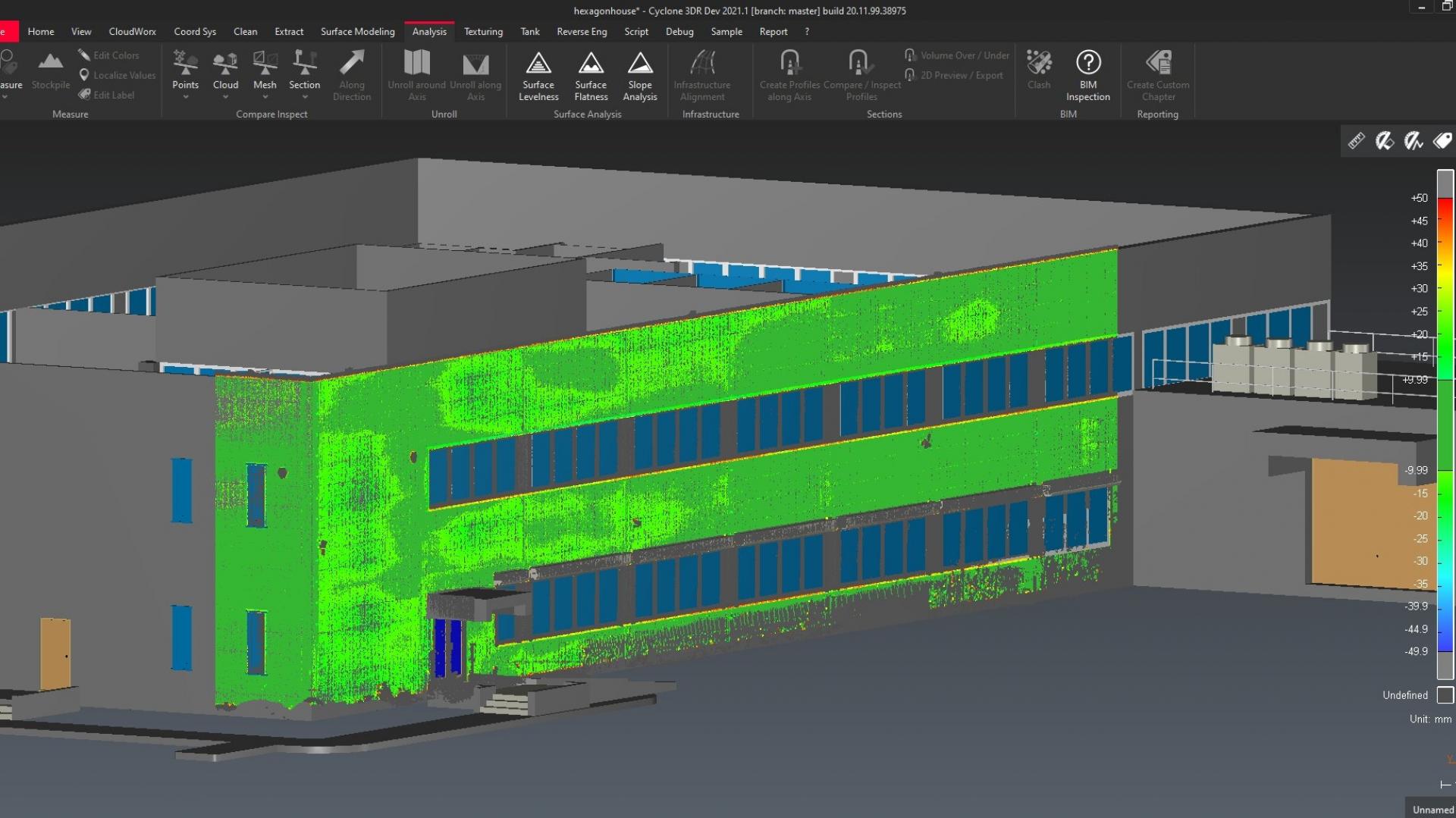Switch to the View tab
1456x818 pixels.
[x=81, y=32]
